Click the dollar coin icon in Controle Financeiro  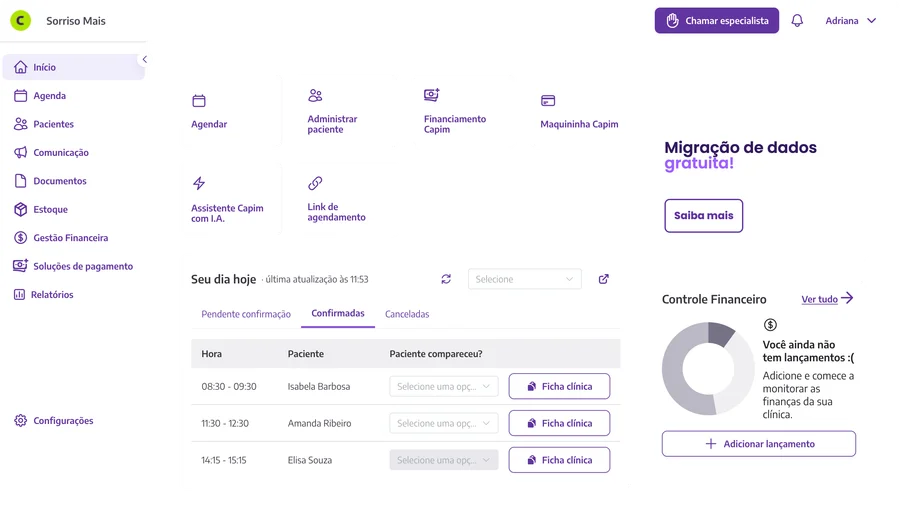tap(770, 325)
